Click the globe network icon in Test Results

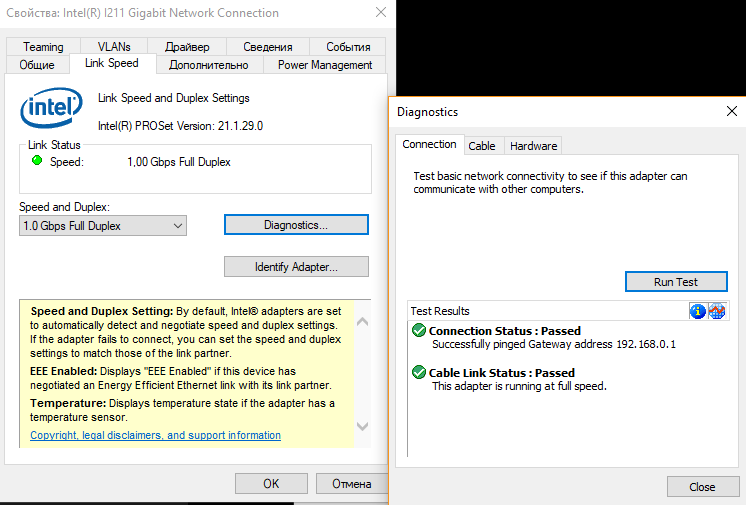[x=716, y=311]
